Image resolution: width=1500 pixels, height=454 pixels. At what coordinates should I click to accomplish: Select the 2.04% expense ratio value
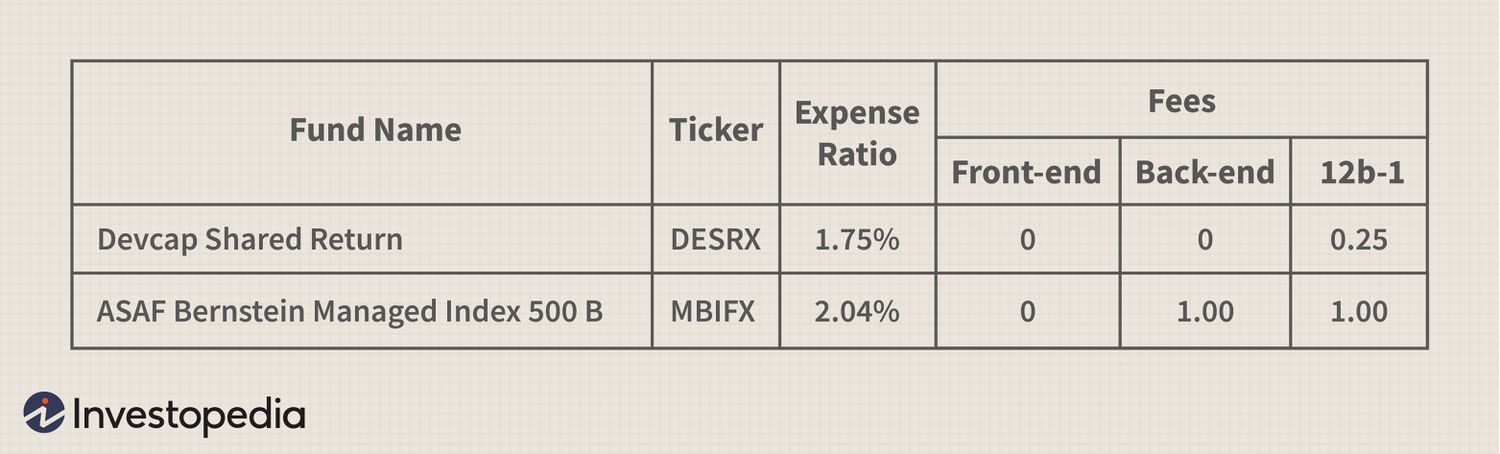[857, 312]
